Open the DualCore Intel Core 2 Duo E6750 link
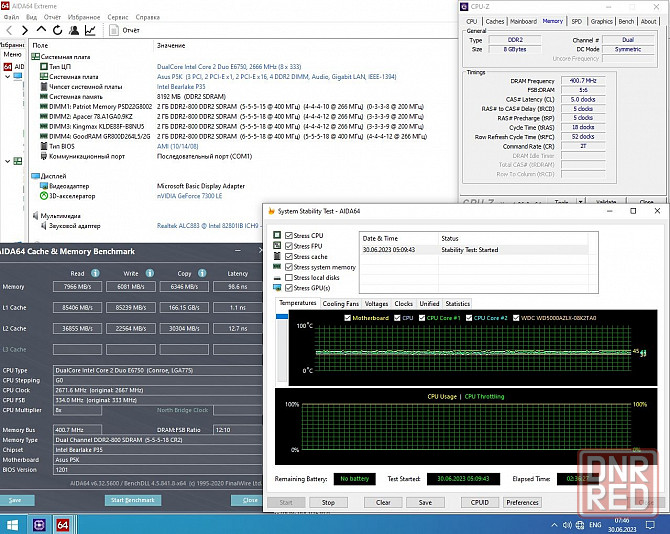670x534 pixels. click(229, 67)
